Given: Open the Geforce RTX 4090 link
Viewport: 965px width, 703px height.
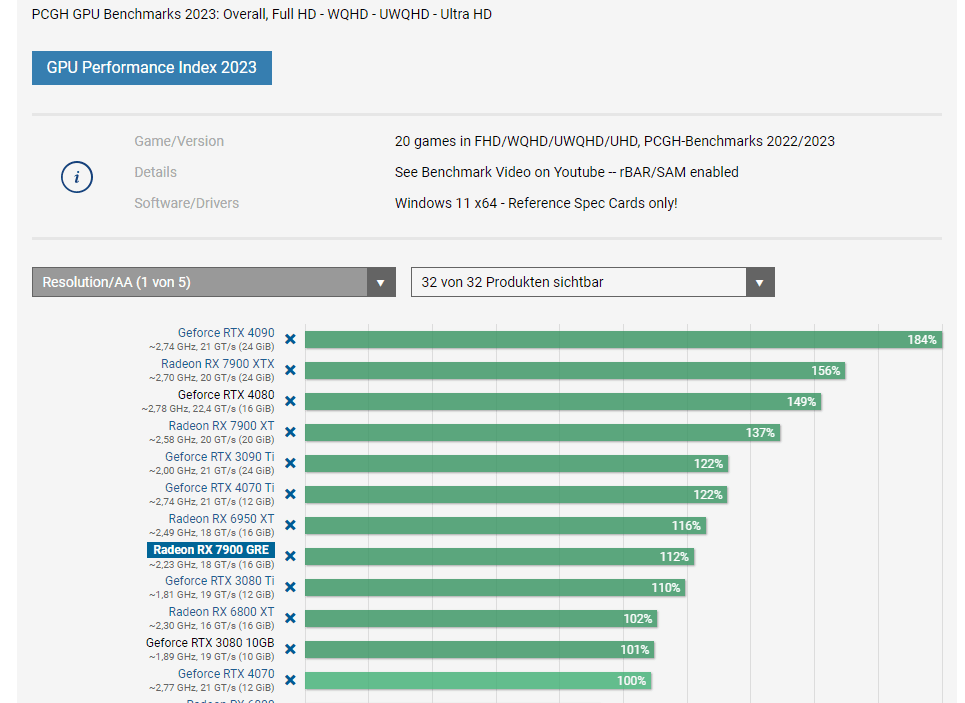Looking at the screenshot, I should click(226, 332).
